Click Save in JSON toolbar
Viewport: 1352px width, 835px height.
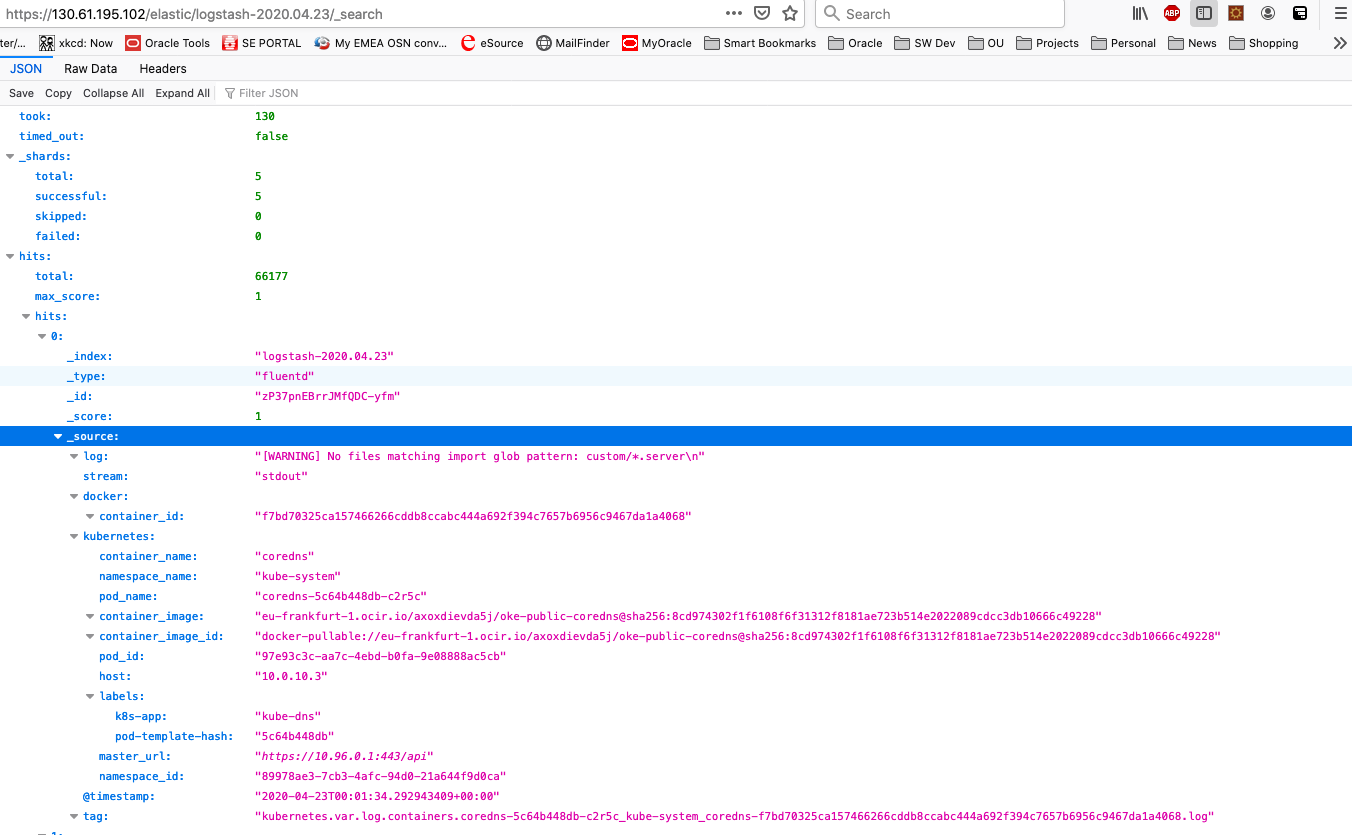coord(21,93)
